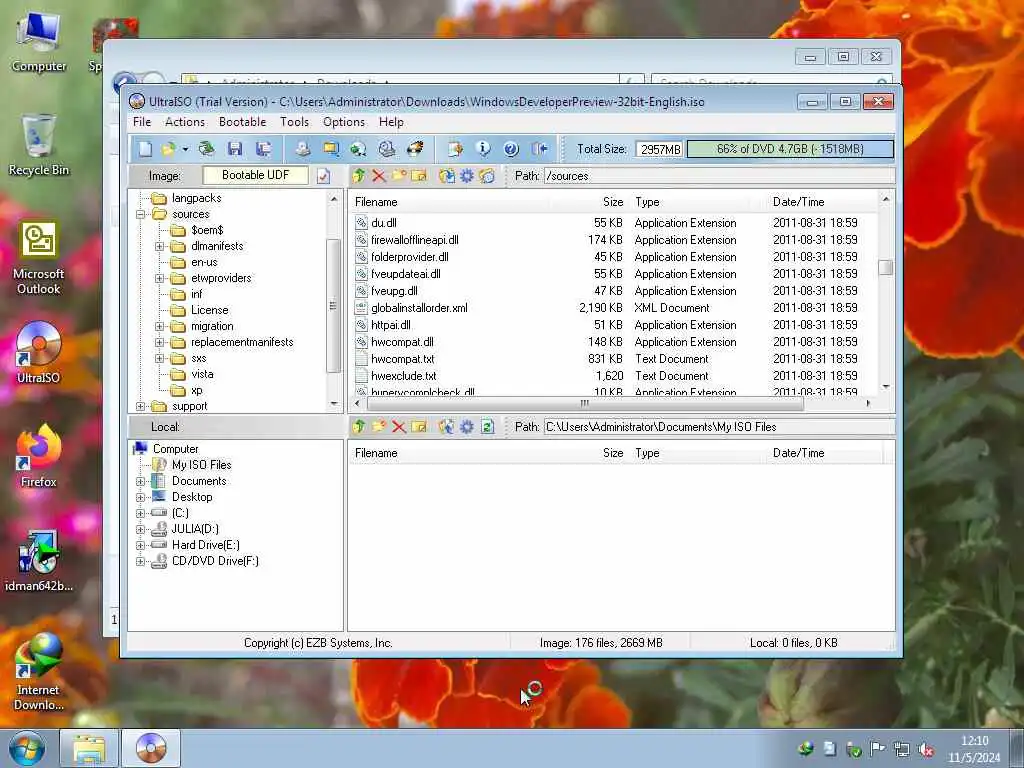Viewport: 1024px width, 768px height.
Task: Collapse the sources folder in the image tree
Action: click(140, 214)
